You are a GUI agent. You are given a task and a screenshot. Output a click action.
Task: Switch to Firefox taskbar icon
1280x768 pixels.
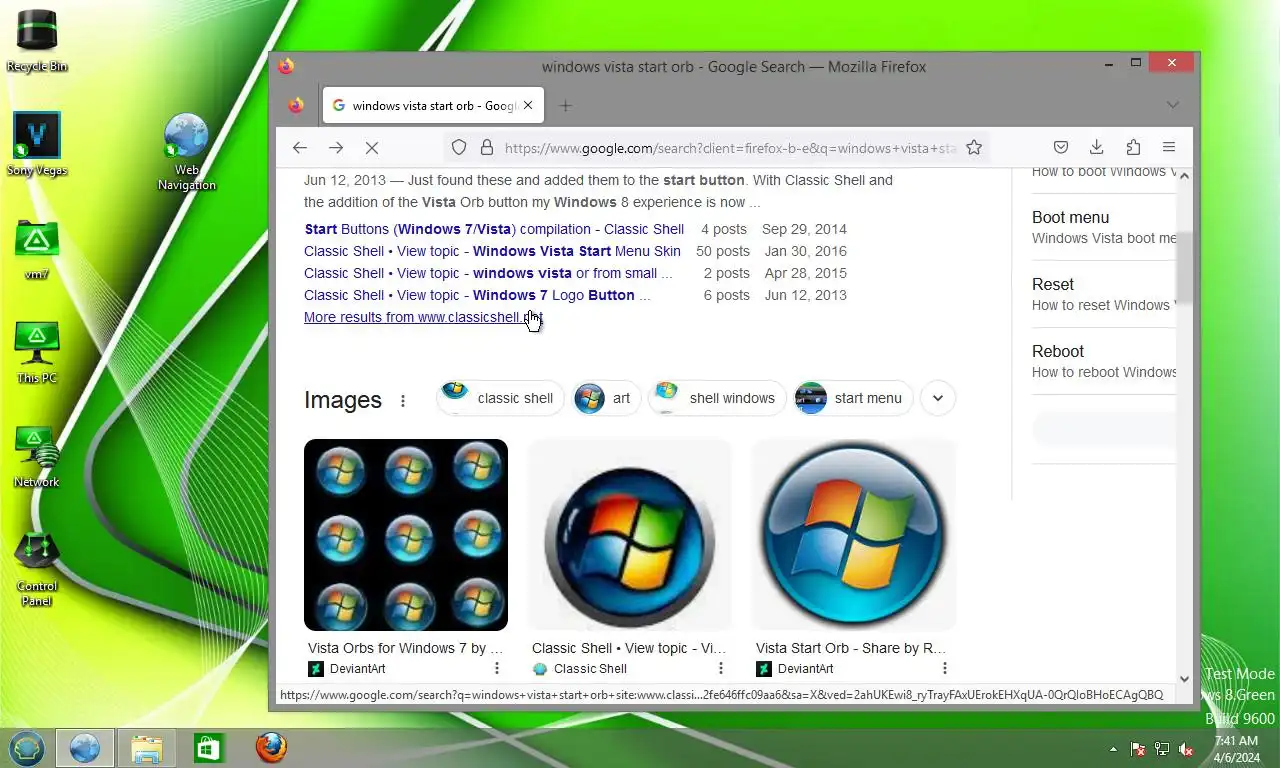[x=270, y=748]
